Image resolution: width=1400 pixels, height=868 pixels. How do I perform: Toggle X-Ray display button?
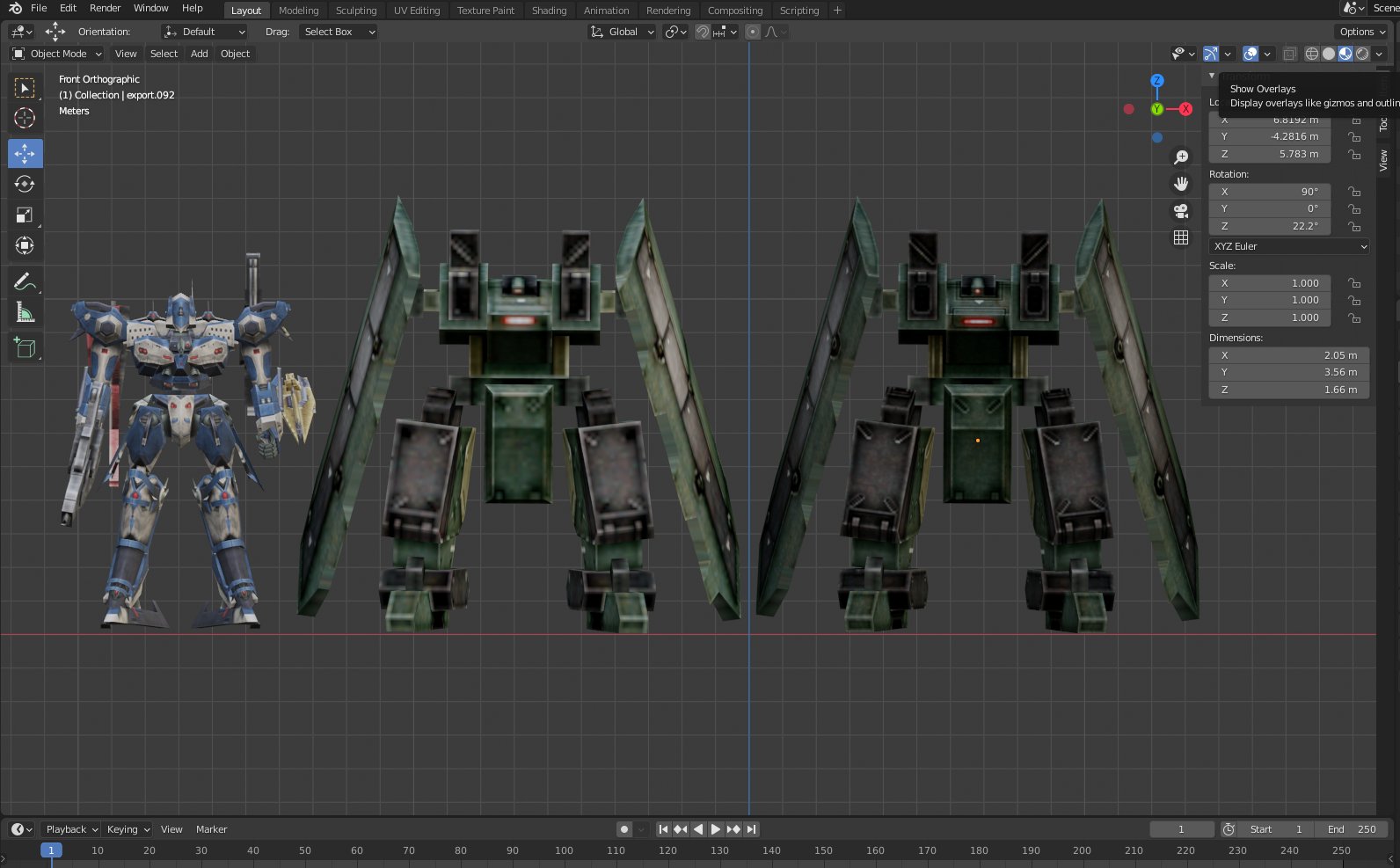[1289, 54]
